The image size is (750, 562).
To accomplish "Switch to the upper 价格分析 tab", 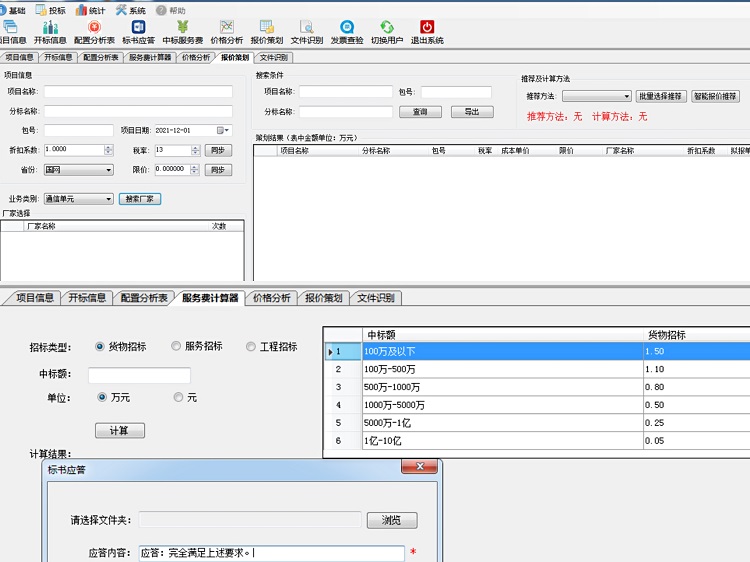I will pyautogui.click(x=196, y=57).
